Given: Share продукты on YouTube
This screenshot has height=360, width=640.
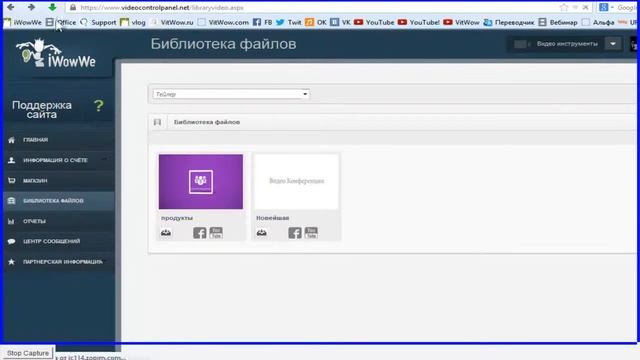Looking at the screenshot, I should 216,233.
